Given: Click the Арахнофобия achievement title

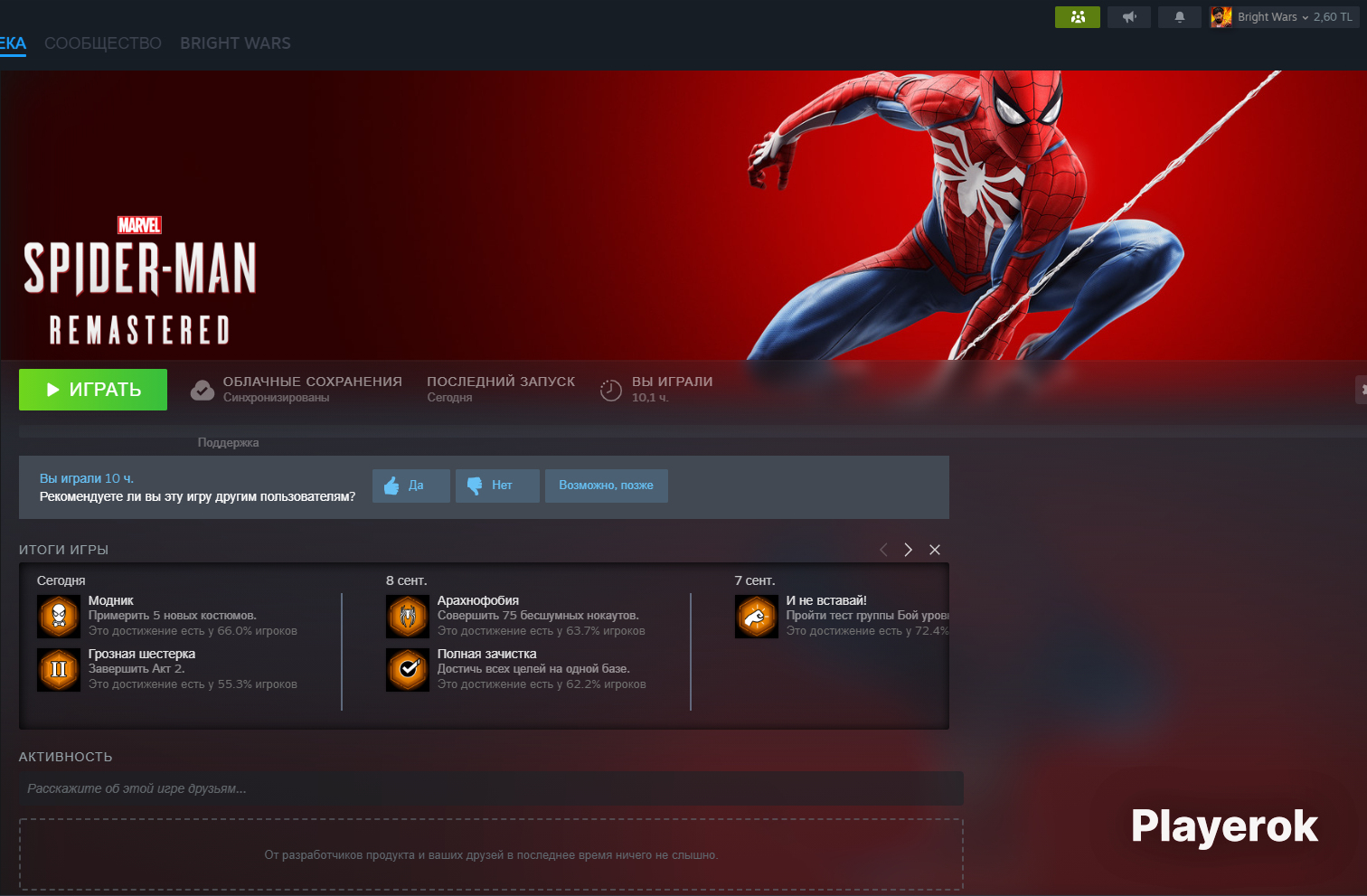Looking at the screenshot, I should [x=478, y=600].
